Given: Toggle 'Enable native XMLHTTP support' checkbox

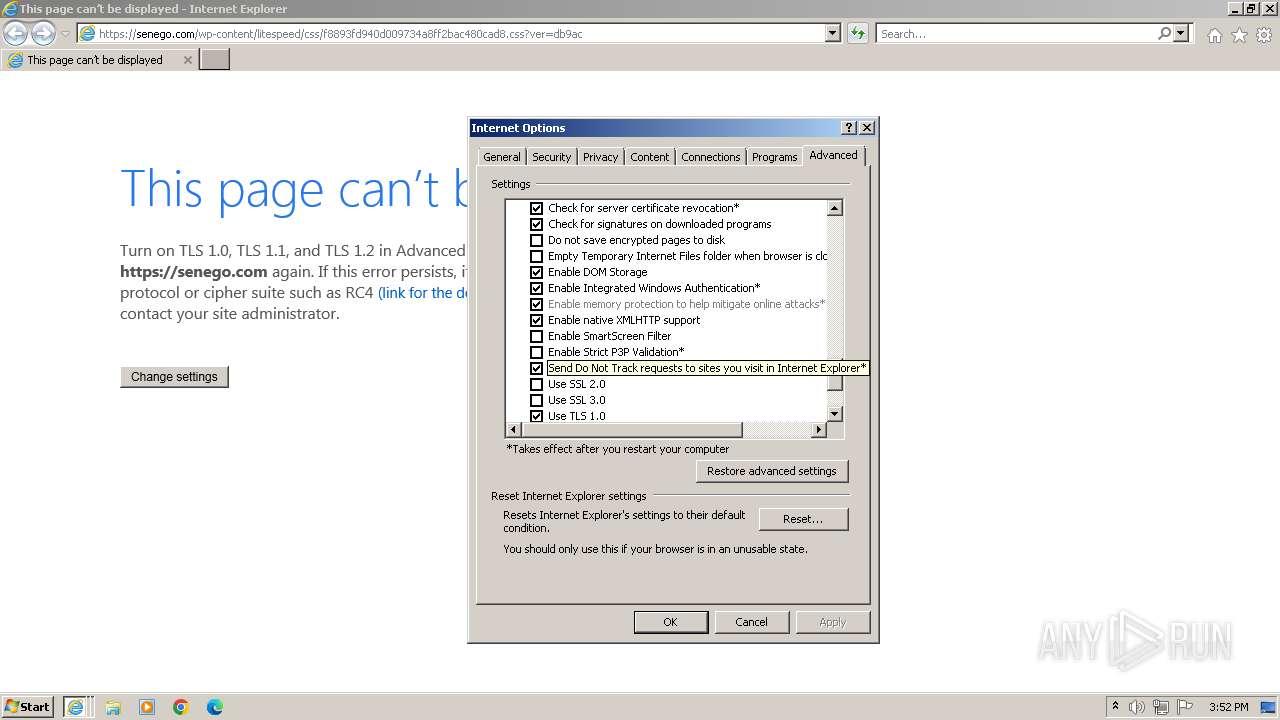Looking at the screenshot, I should point(536,320).
